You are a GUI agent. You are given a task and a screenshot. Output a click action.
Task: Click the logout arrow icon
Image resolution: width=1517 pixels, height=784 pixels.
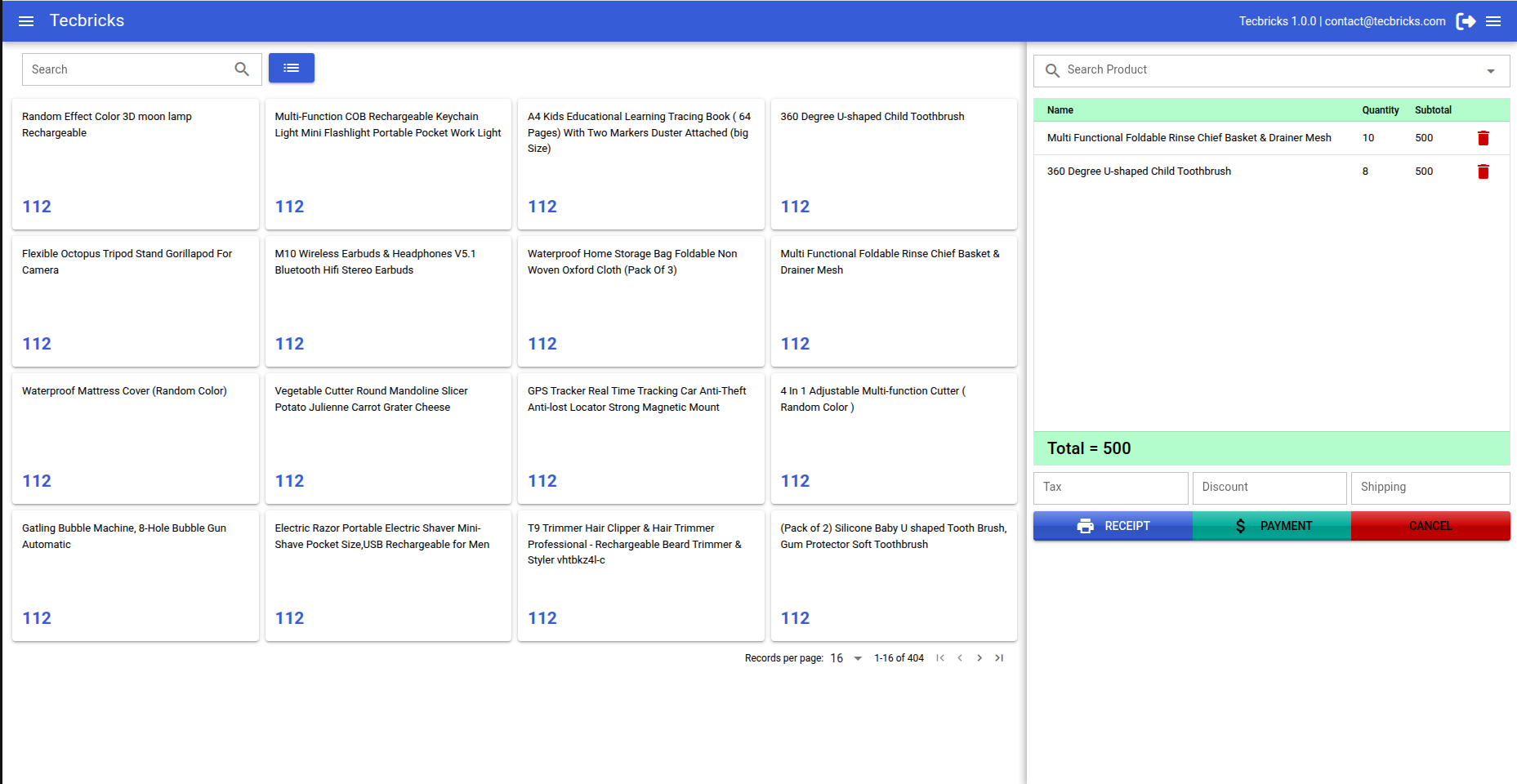(x=1466, y=21)
